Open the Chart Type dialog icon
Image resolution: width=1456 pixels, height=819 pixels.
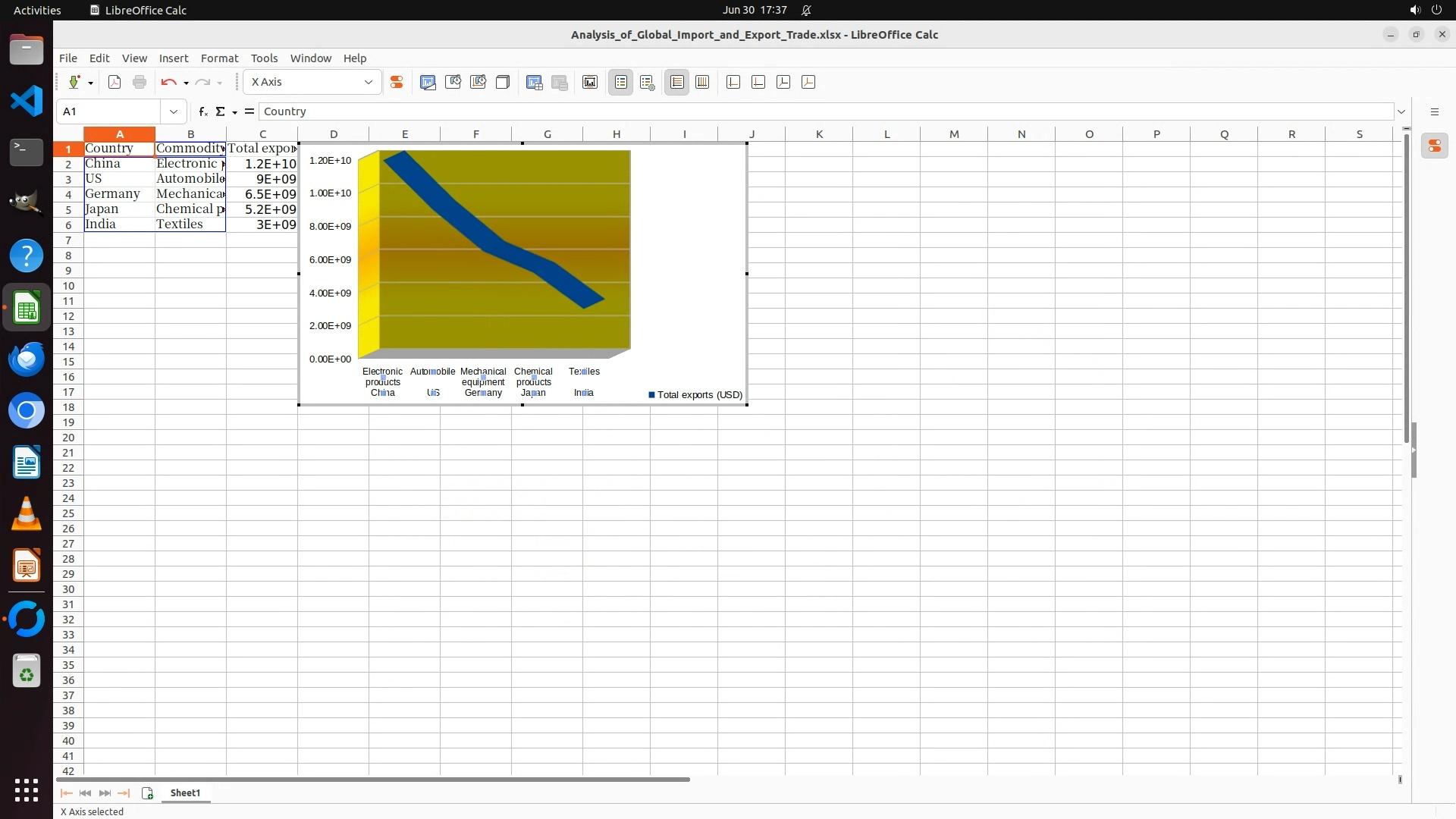tap(428, 82)
